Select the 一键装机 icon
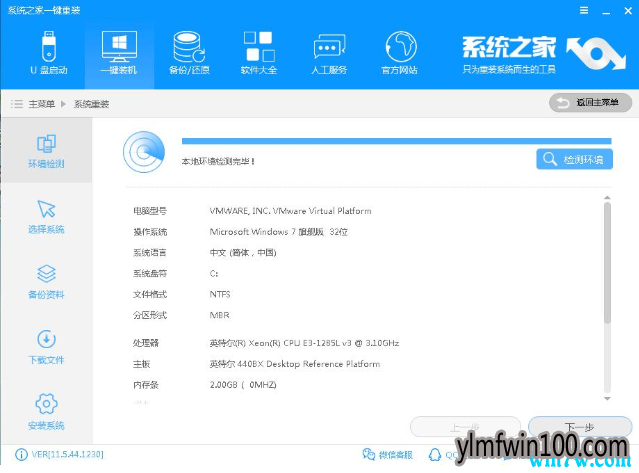 [x=119, y=53]
